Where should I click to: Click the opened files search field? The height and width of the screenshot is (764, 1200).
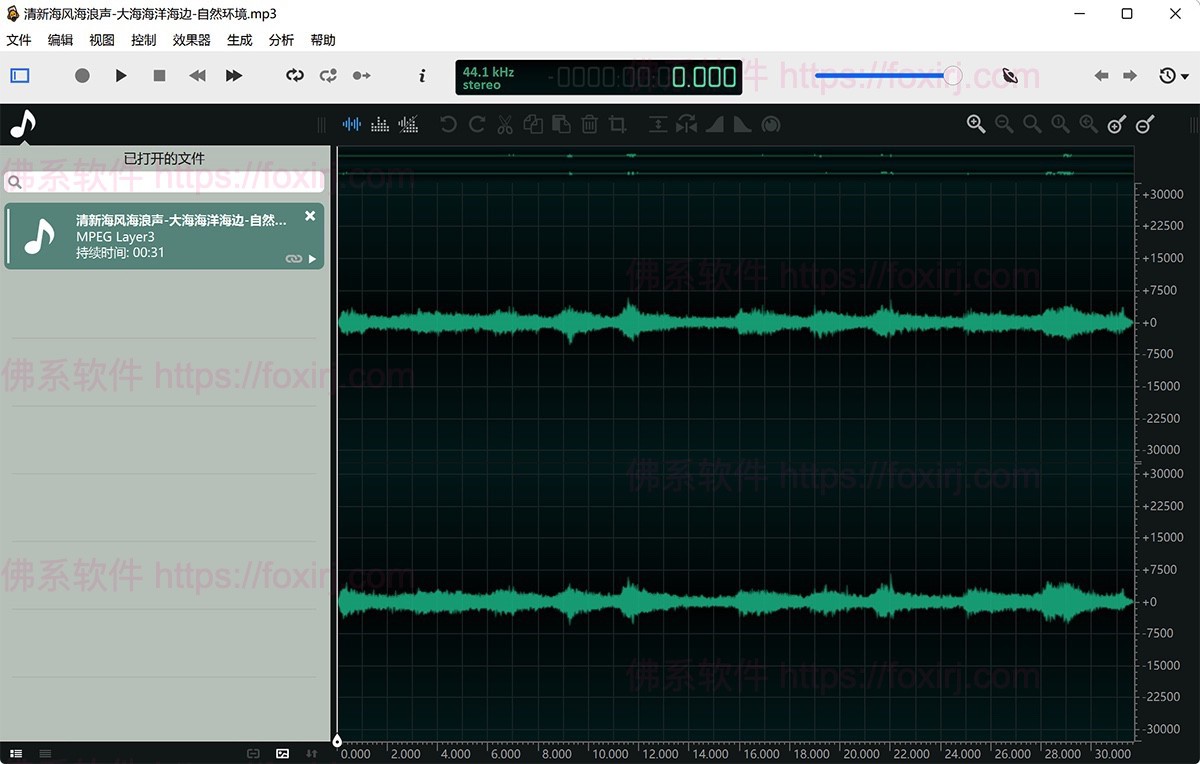click(165, 183)
